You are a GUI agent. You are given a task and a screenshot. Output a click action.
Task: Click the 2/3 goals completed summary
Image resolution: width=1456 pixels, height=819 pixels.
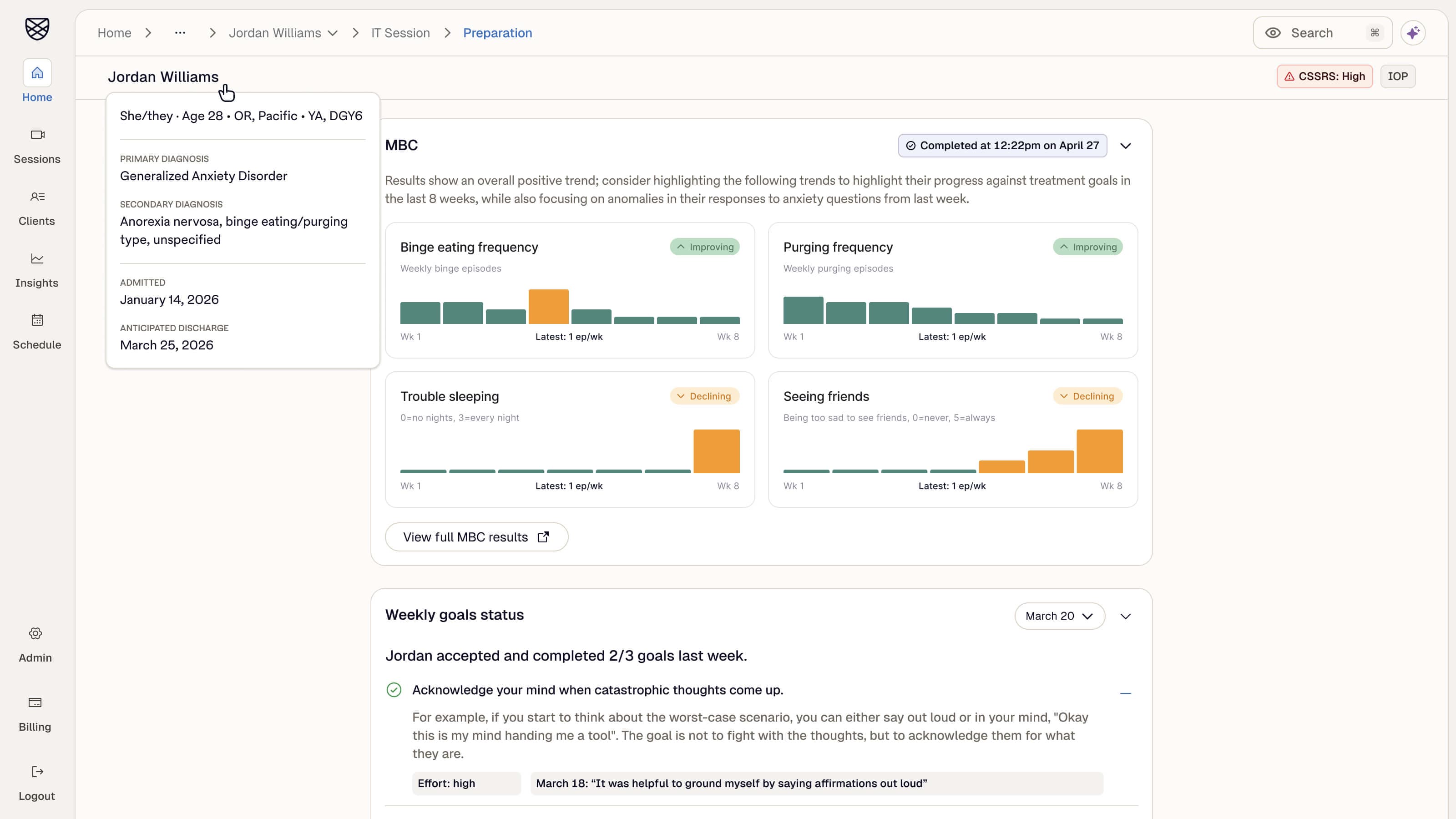coord(566,656)
